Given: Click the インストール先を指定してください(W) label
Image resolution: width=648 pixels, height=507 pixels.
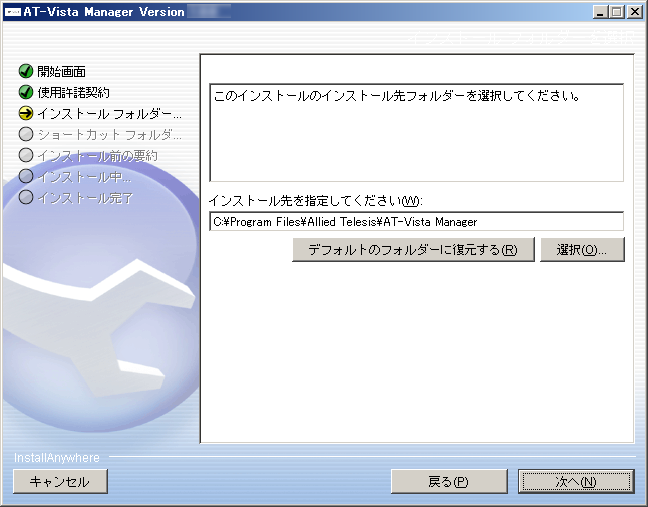Looking at the screenshot, I should coord(316,201).
